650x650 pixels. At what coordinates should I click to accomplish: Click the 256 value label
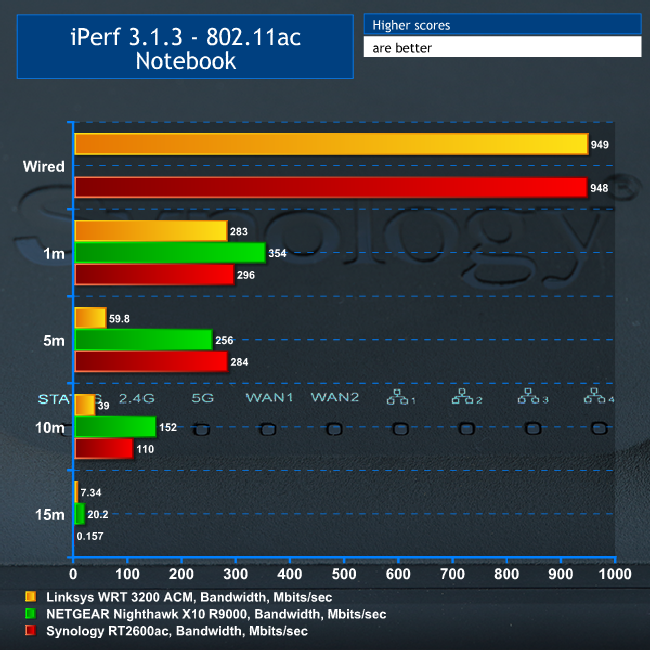[224, 340]
